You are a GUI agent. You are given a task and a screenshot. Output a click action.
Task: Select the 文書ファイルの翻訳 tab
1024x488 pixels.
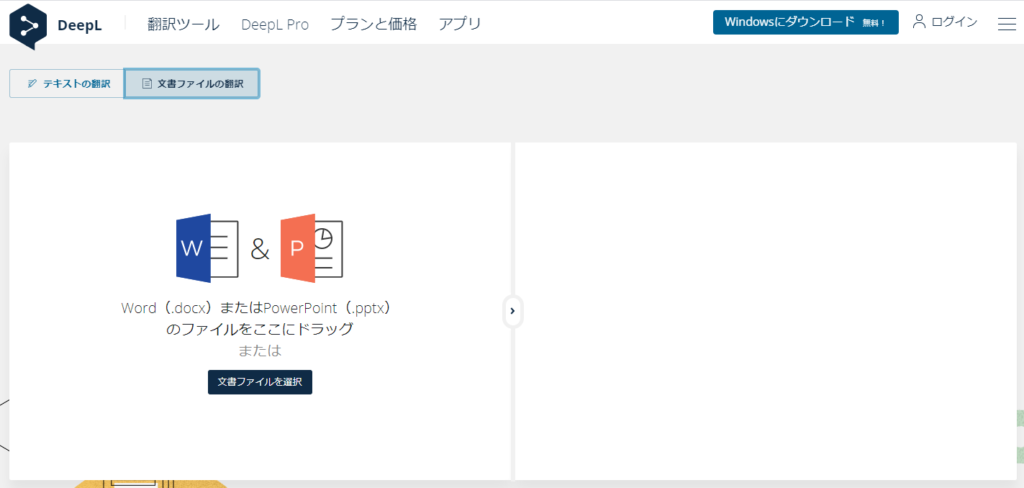(x=192, y=84)
